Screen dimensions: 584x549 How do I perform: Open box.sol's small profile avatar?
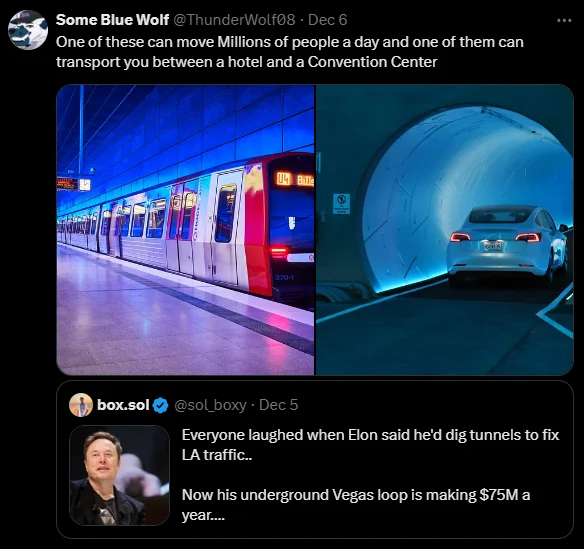pos(81,405)
